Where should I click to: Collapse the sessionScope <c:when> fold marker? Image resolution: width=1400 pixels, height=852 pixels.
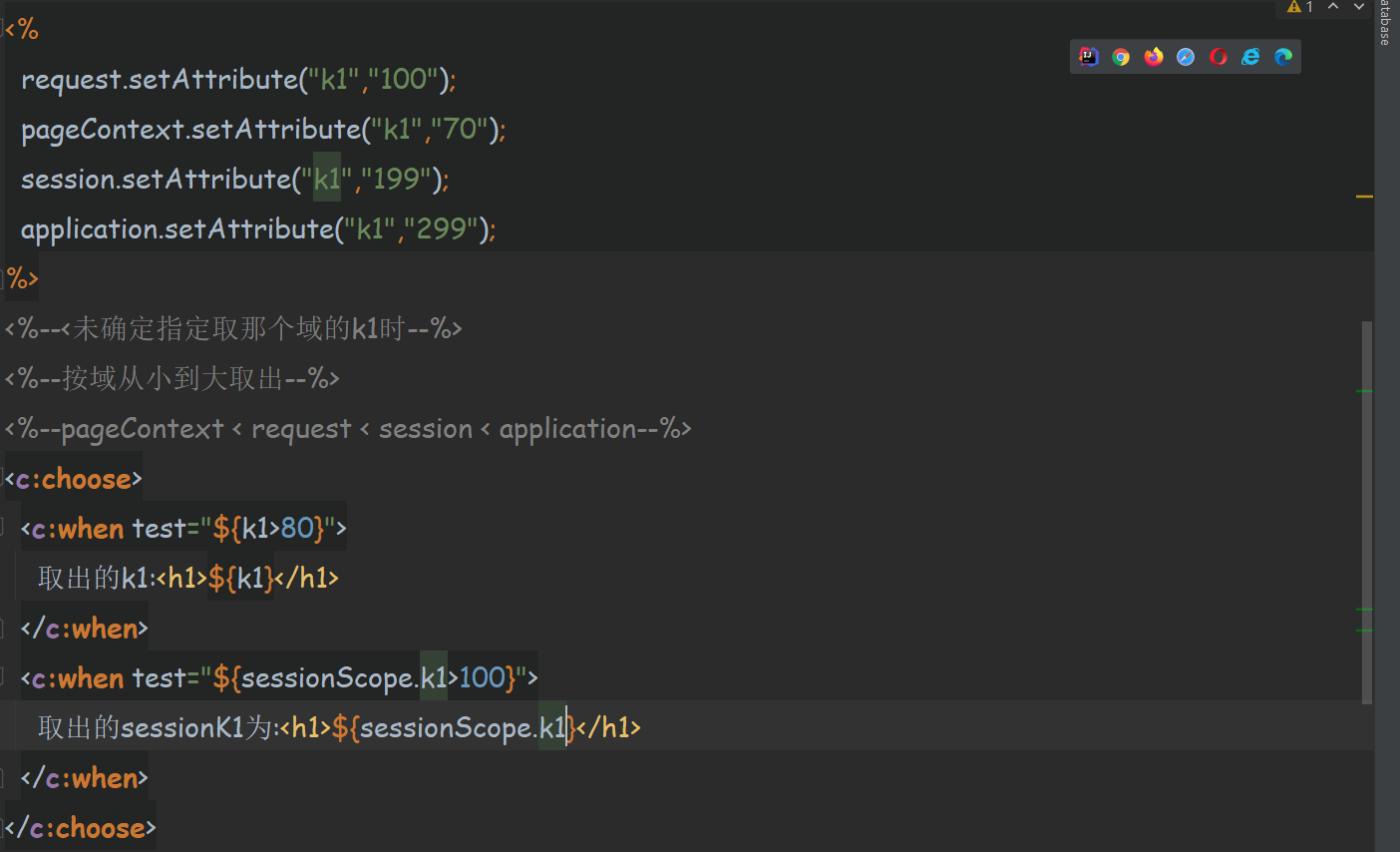tap(4, 677)
